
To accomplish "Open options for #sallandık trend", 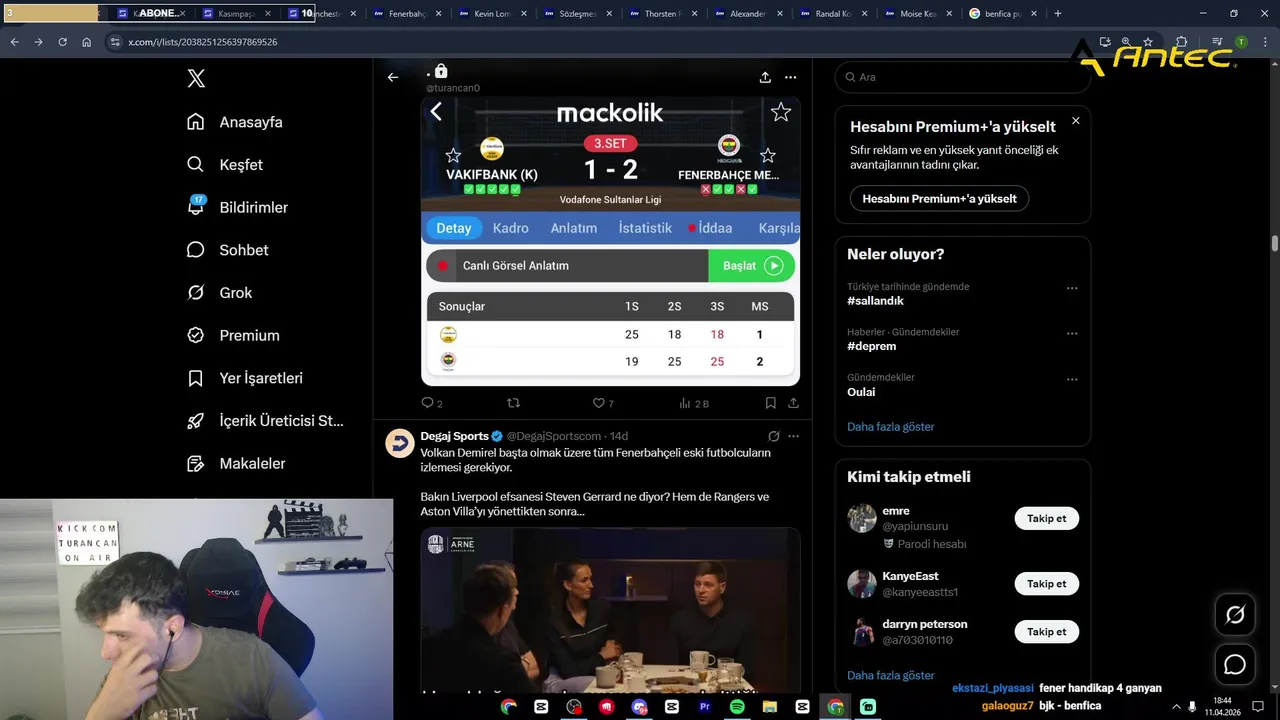I will coord(1072,288).
